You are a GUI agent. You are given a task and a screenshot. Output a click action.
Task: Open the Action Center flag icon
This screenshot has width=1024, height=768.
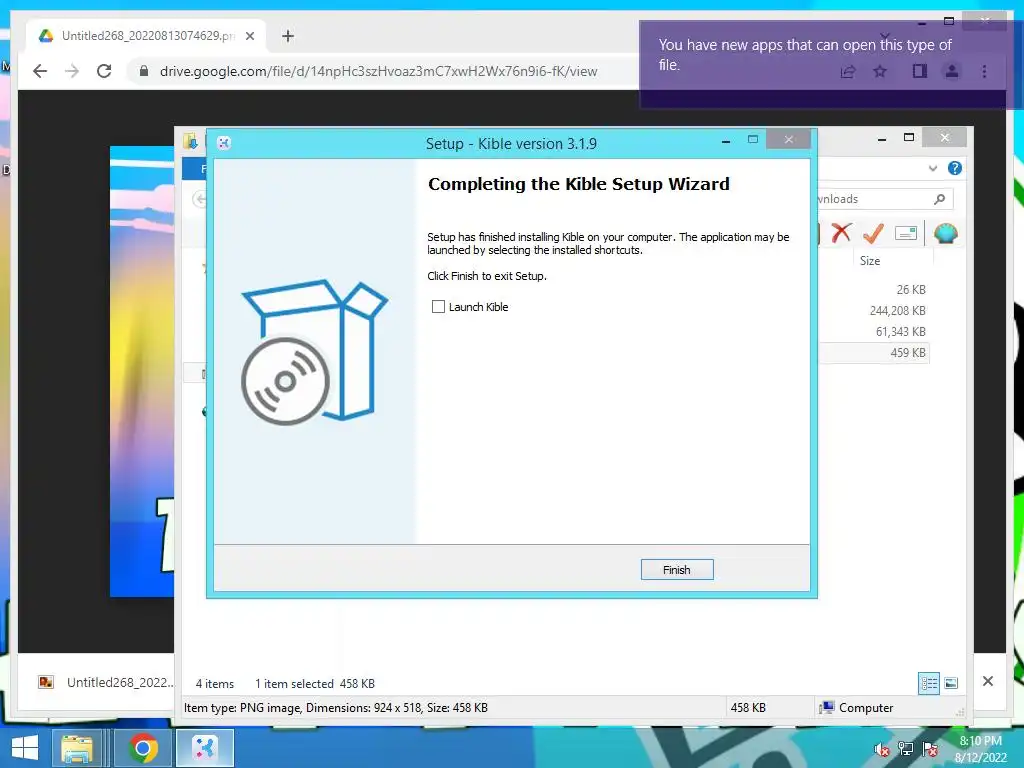(x=930, y=749)
